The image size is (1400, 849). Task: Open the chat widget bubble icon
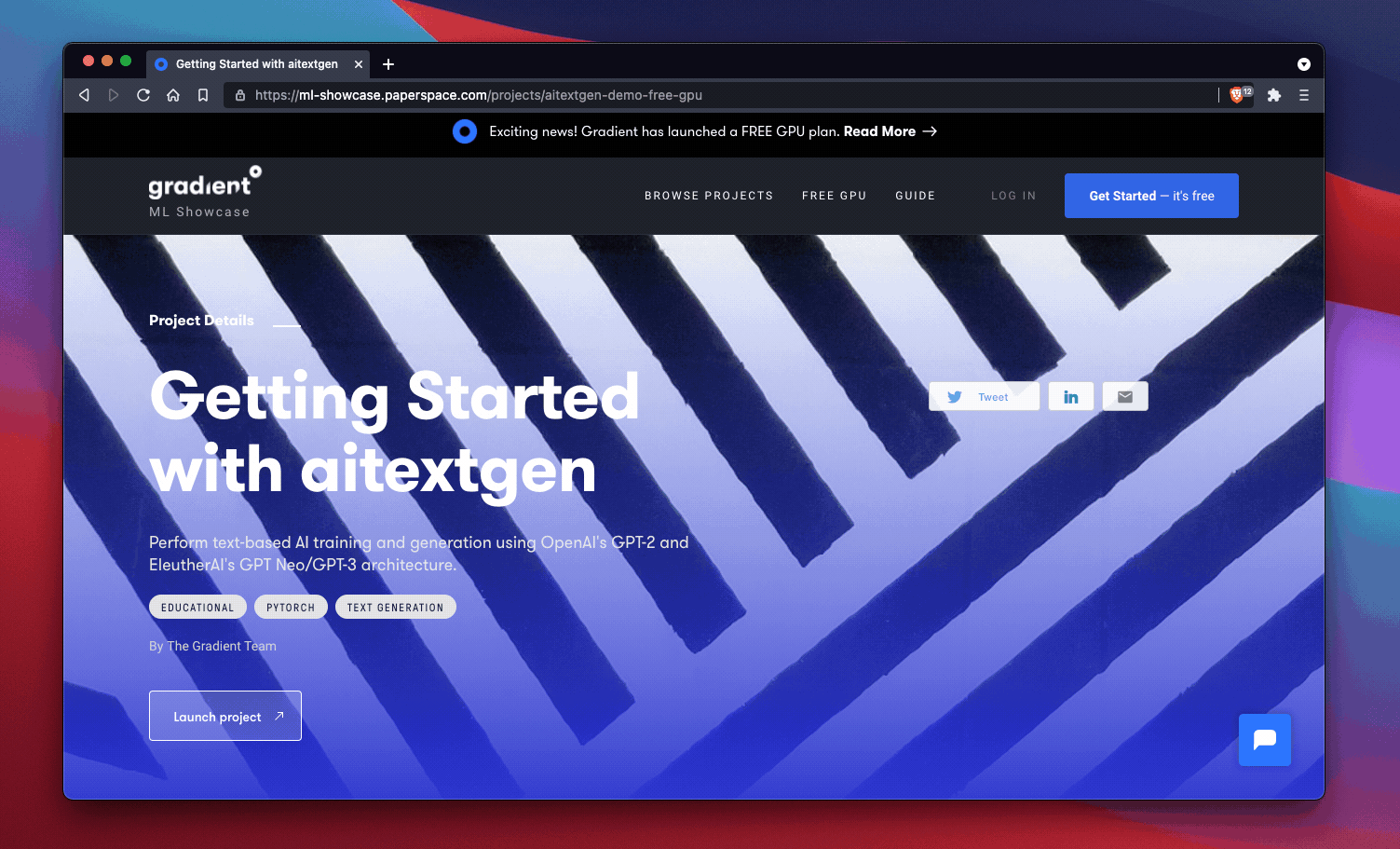(1265, 740)
